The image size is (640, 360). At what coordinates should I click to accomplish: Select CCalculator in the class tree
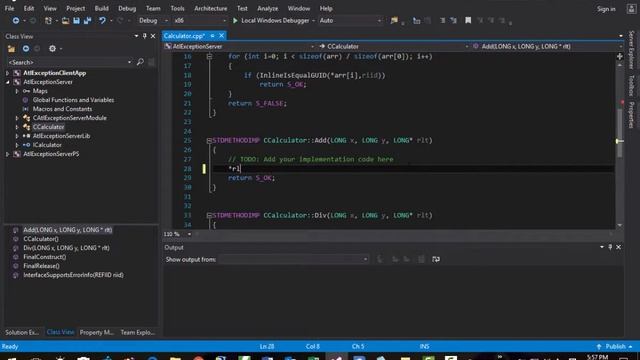pyautogui.click(x=48, y=127)
